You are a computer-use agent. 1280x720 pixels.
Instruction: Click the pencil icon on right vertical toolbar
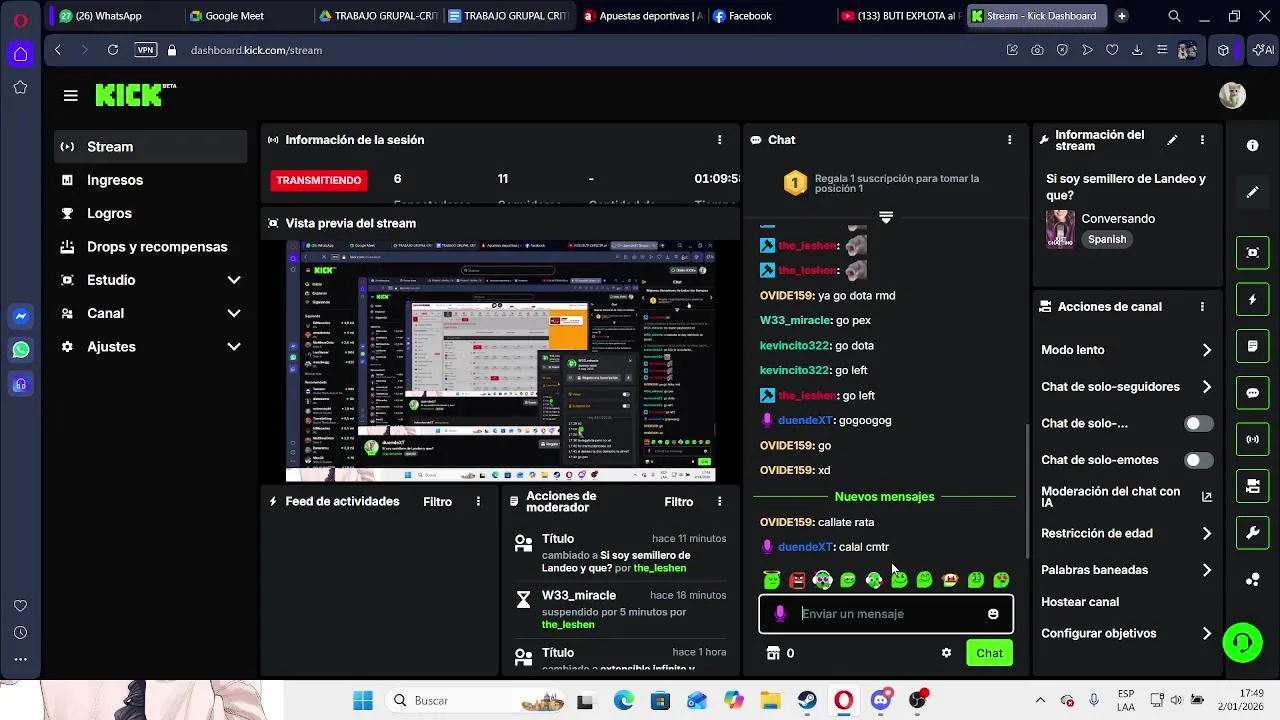point(1253,192)
